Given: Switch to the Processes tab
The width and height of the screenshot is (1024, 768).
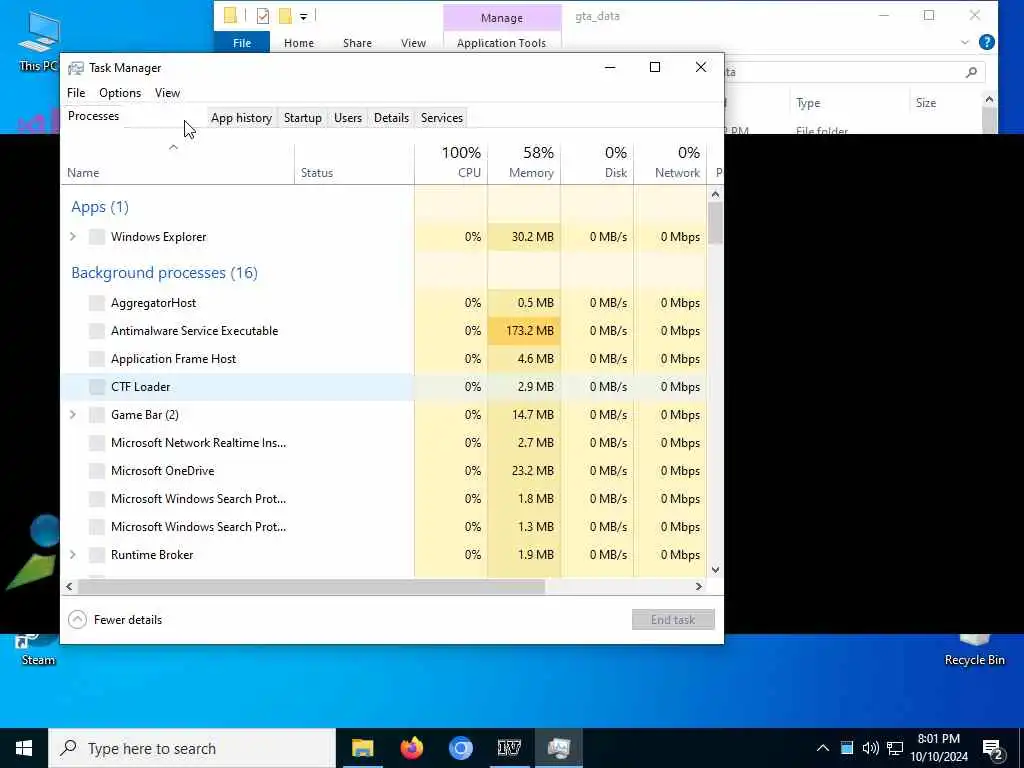Looking at the screenshot, I should pyautogui.click(x=93, y=116).
